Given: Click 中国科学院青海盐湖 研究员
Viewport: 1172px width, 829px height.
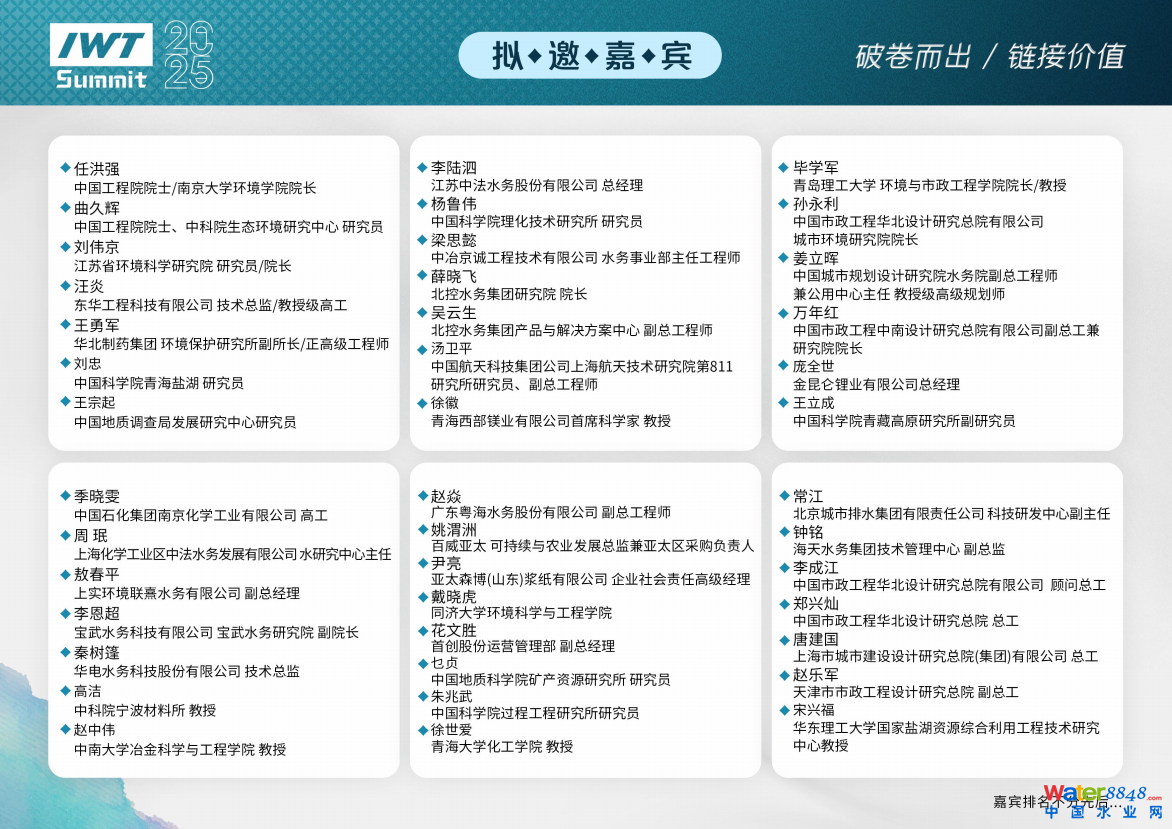Looking at the screenshot, I should (x=158, y=383).
